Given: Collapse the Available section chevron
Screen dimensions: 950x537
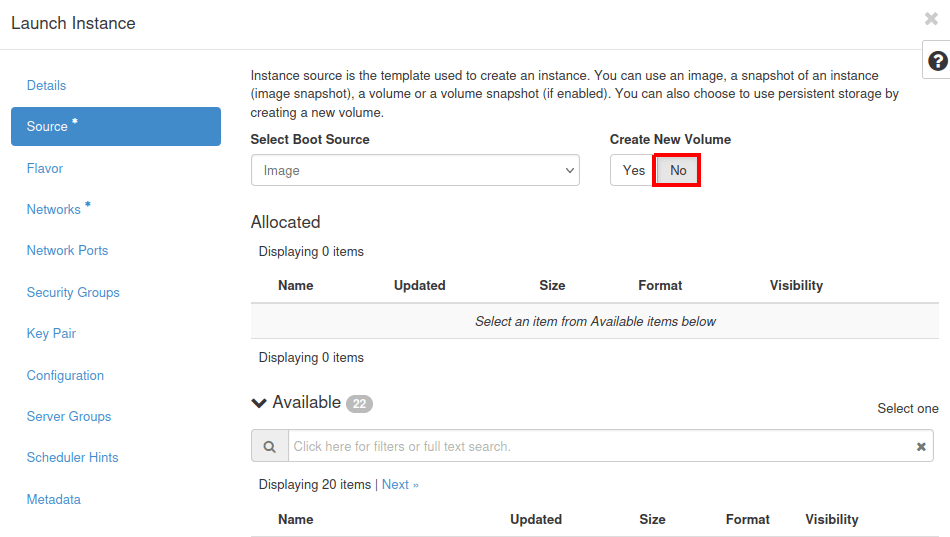Looking at the screenshot, I should (259, 403).
